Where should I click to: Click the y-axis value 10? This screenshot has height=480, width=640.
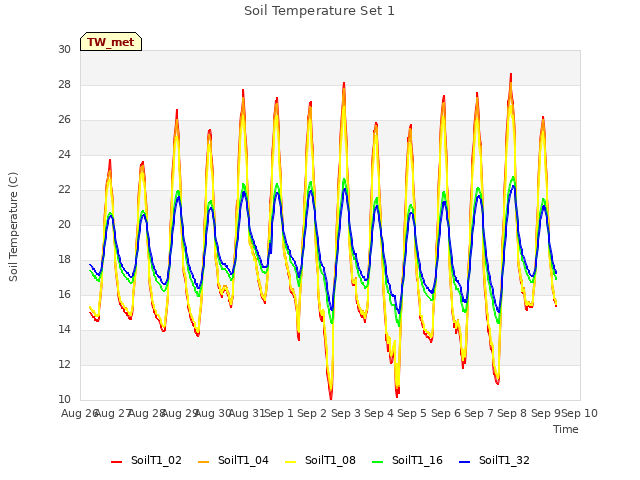click(64, 400)
